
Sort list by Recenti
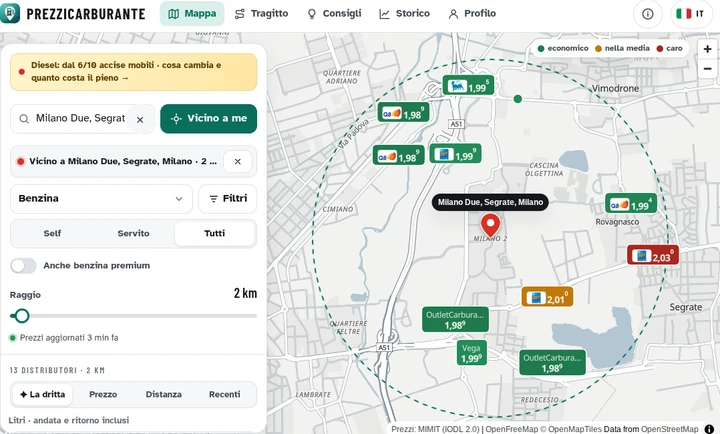click(x=225, y=395)
